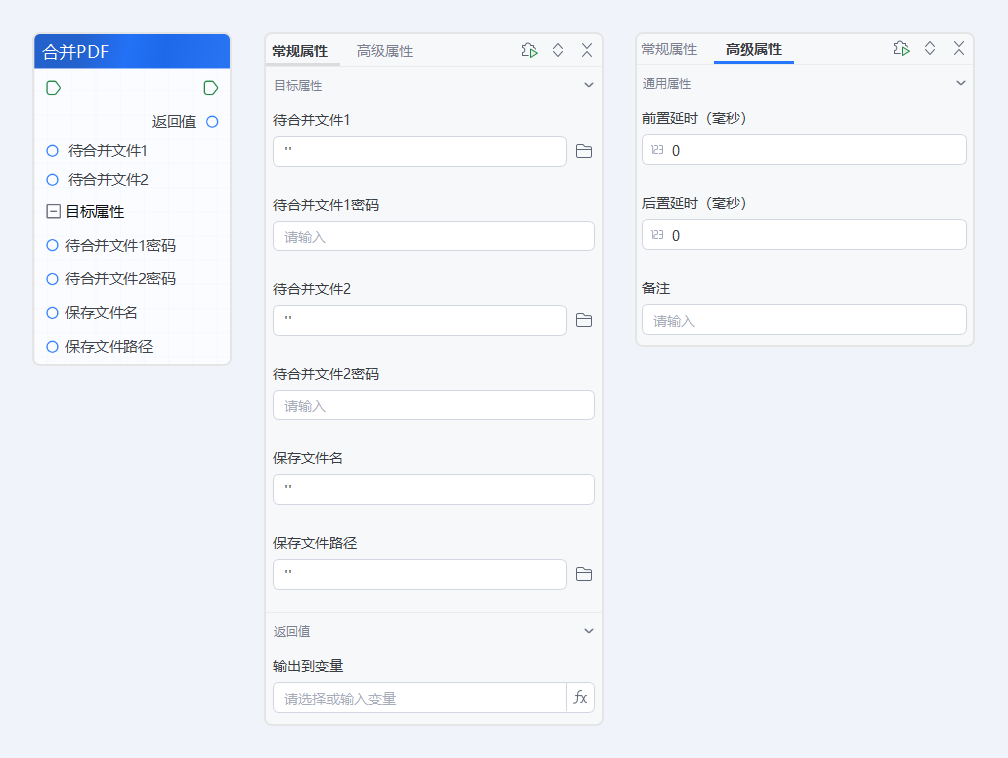Open file picker for 待合并文件2

click(584, 320)
